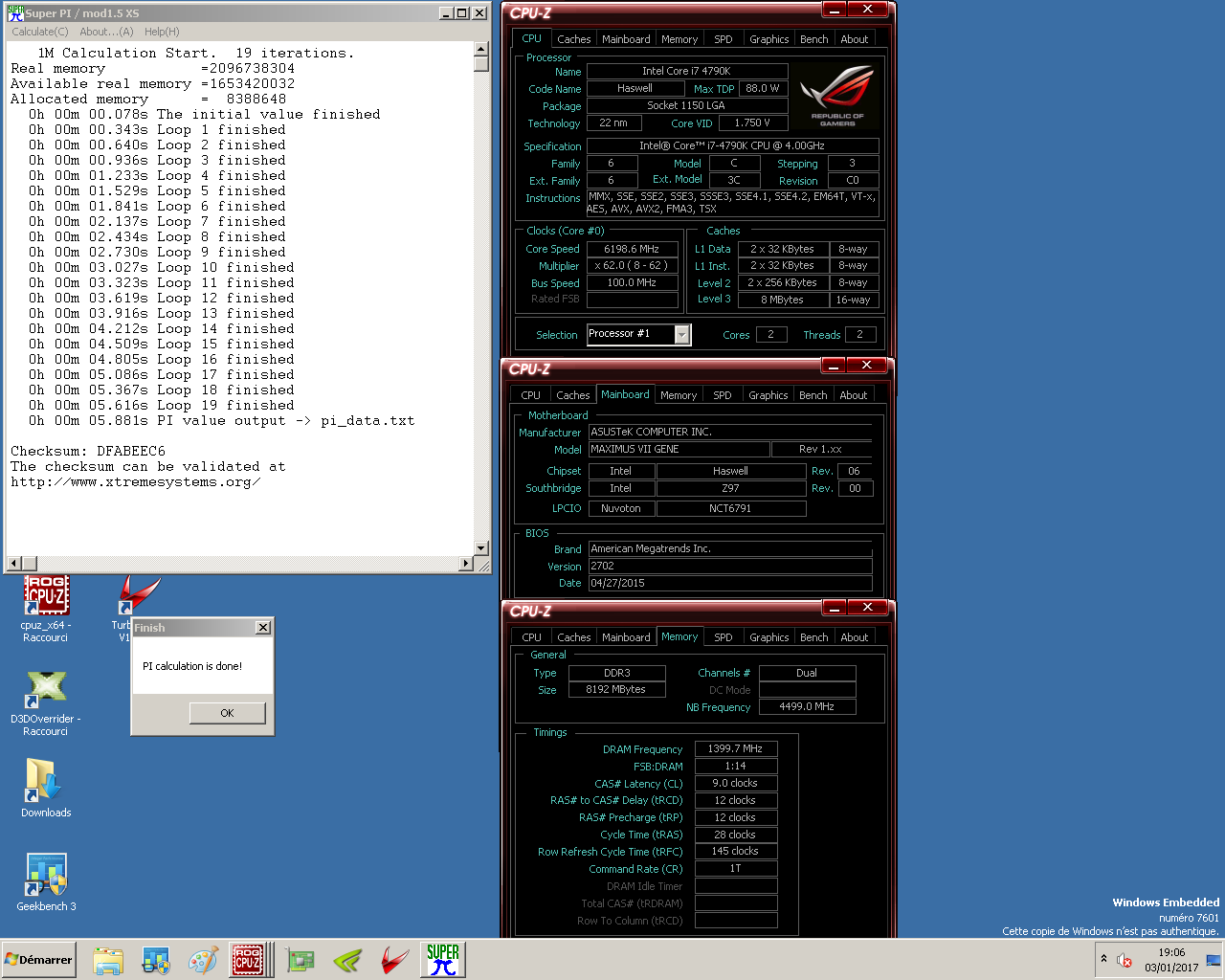Go to About tab in bottom CPU-Z window

pos(855,637)
